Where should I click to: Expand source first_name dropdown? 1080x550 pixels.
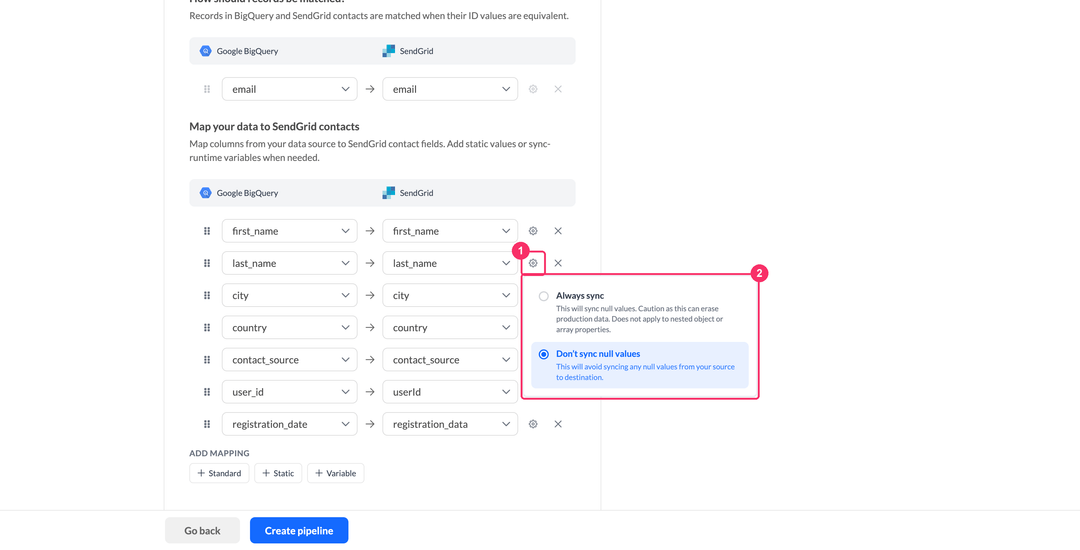point(289,231)
